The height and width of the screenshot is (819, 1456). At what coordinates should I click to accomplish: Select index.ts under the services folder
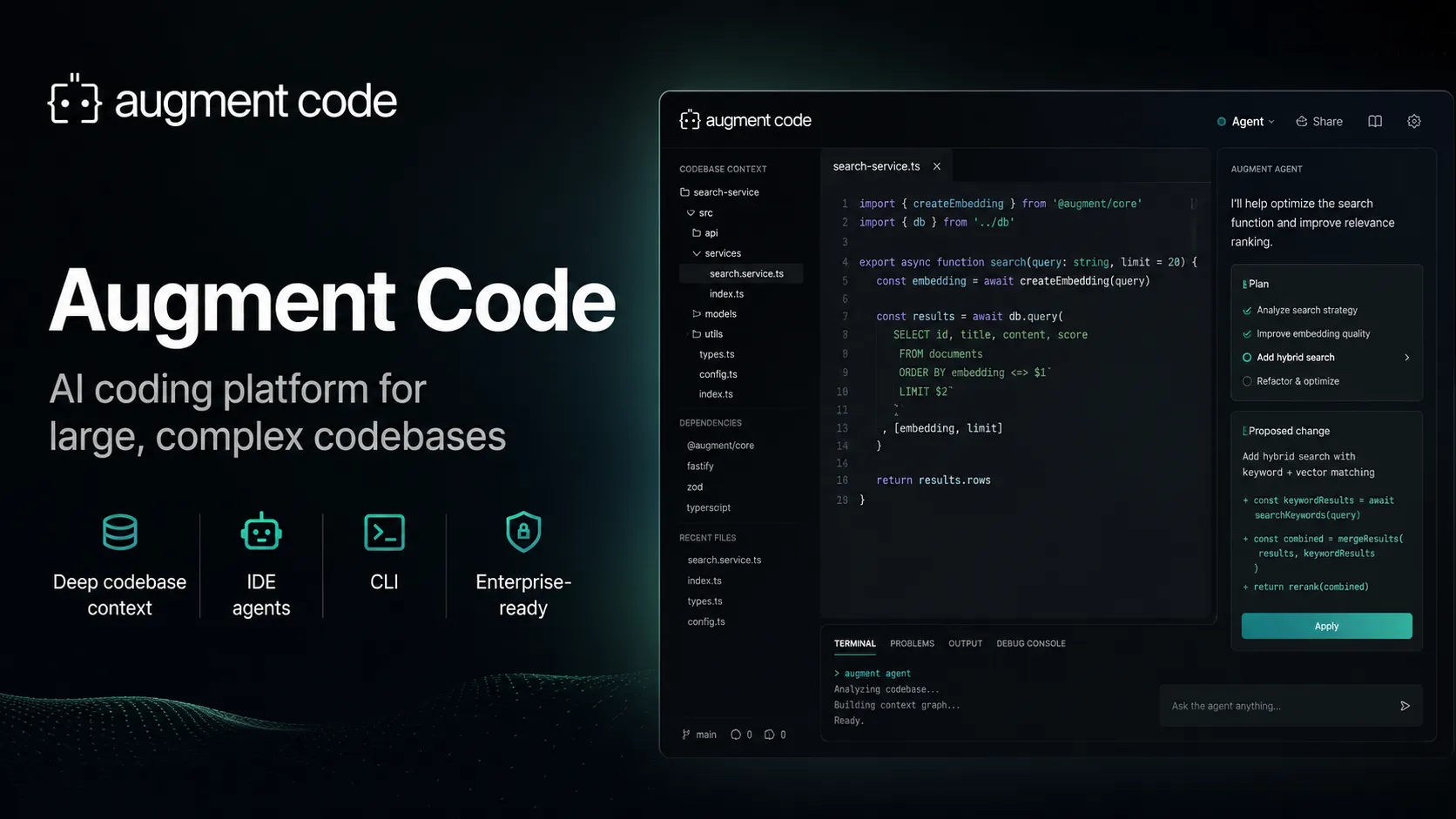click(x=726, y=294)
